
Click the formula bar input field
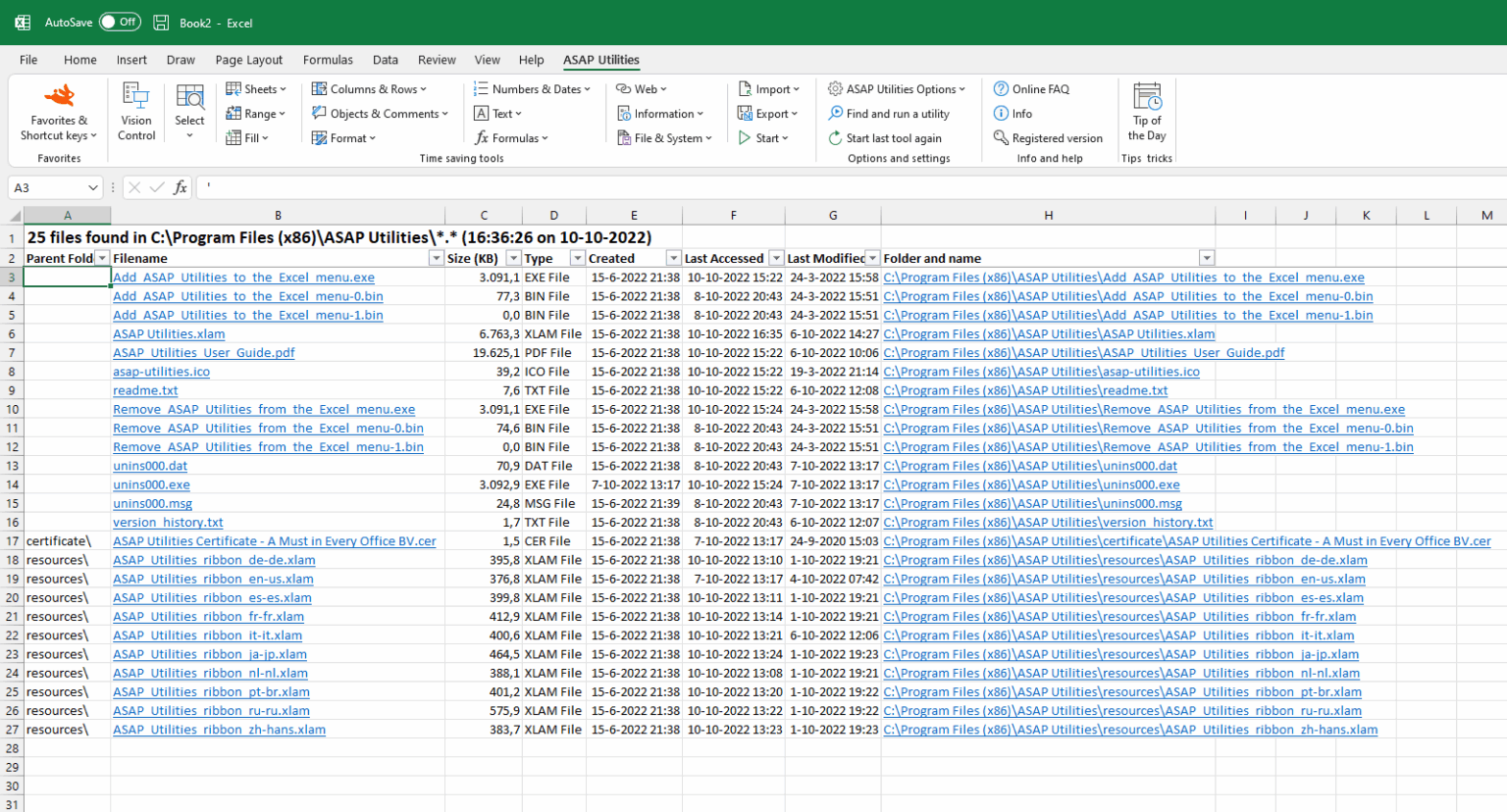pos(785,187)
